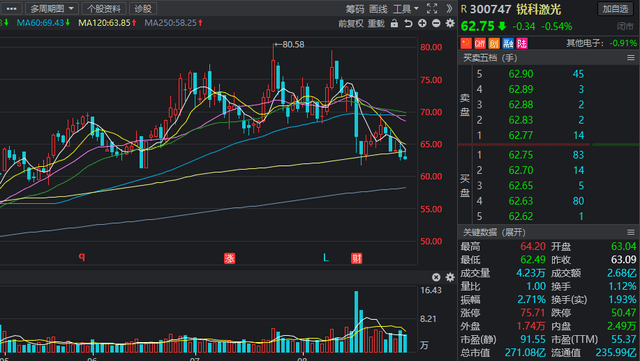The width and height of the screenshot is (640, 361).
Task: Click the red 'q' event marker on chart
Action: tap(82, 256)
